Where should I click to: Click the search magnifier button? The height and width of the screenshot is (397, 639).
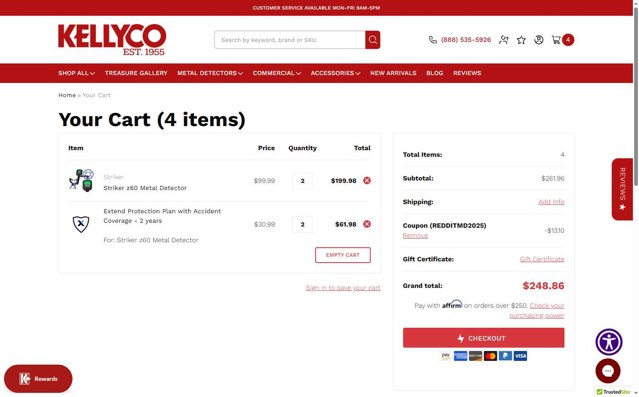(x=372, y=40)
